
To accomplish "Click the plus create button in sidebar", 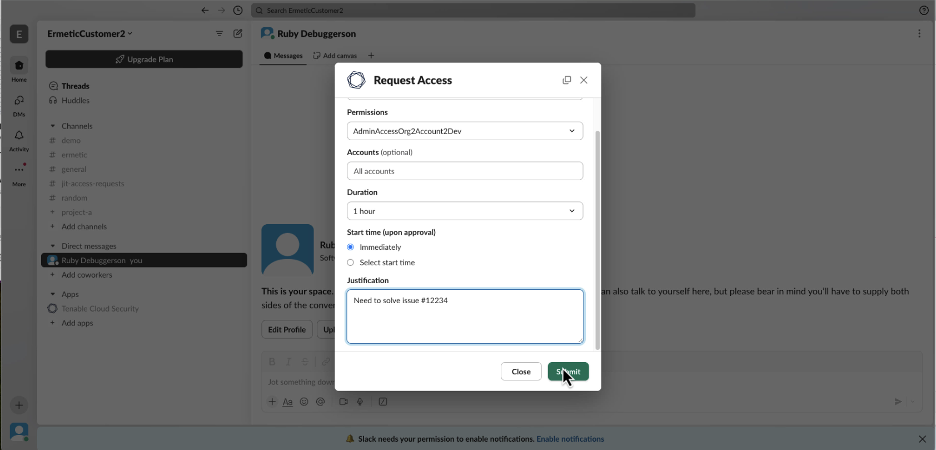I will 19,405.
